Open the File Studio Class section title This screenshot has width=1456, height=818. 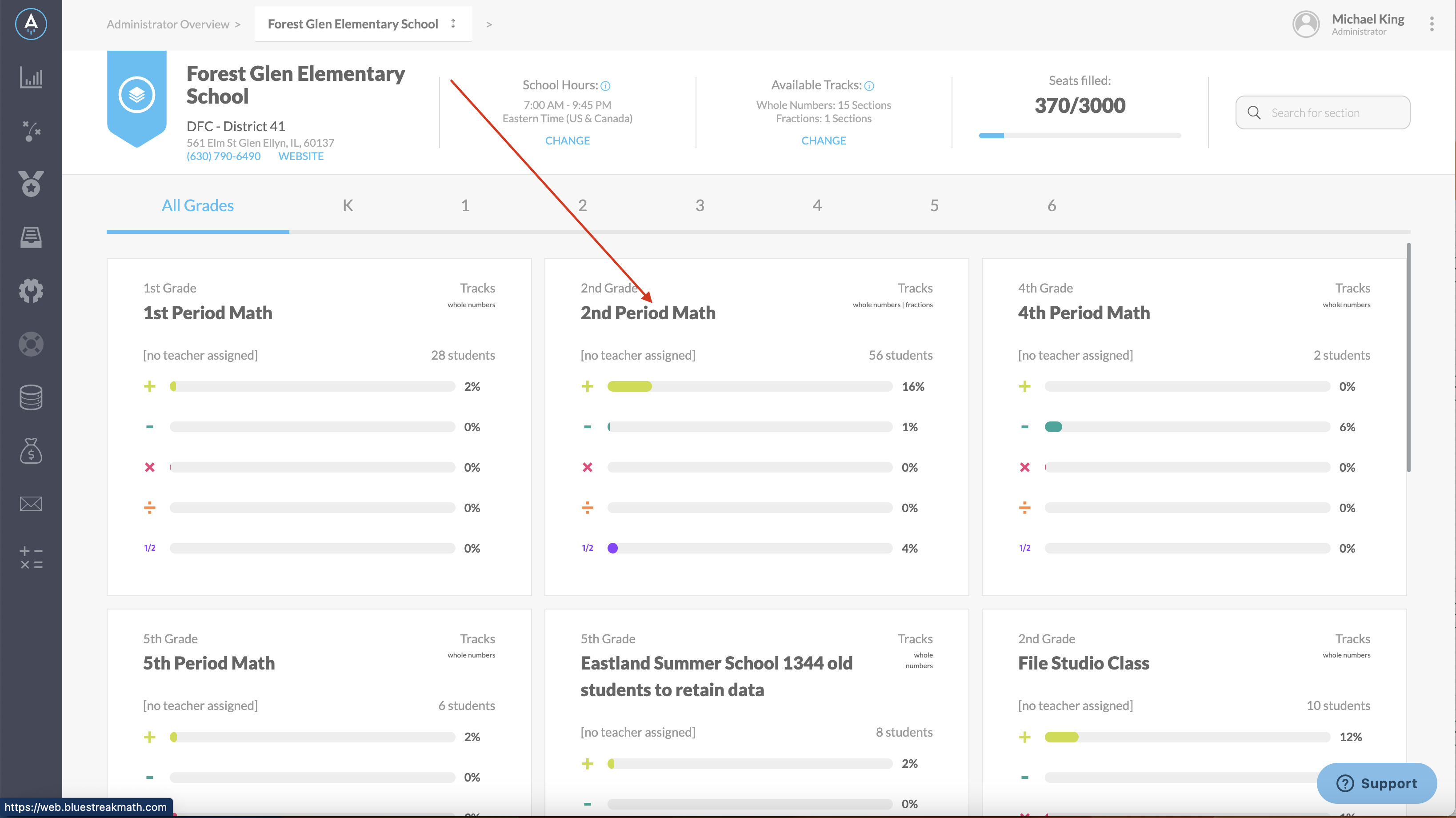[x=1084, y=663]
